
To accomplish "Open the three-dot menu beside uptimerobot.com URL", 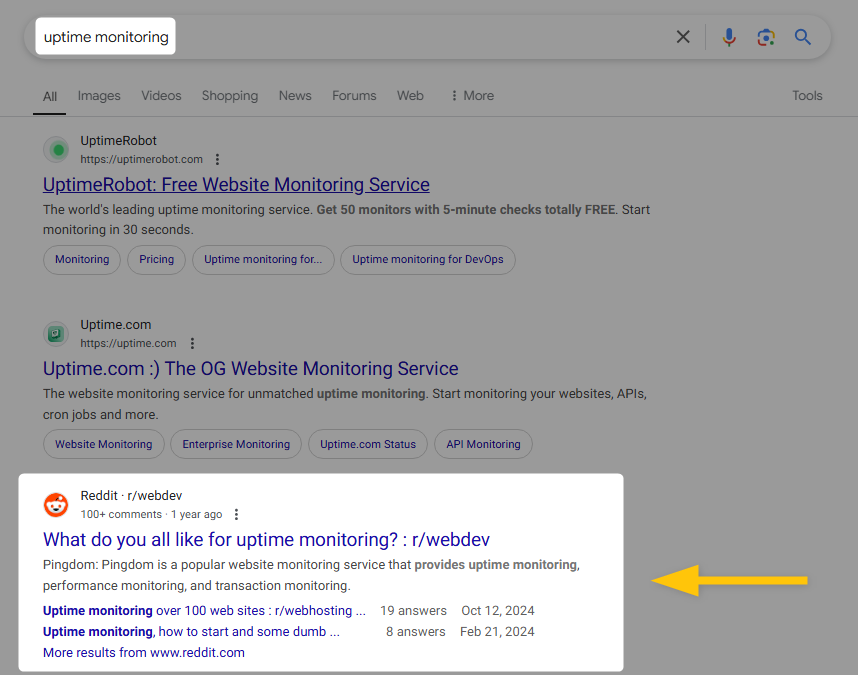I will tap(217, 159).
